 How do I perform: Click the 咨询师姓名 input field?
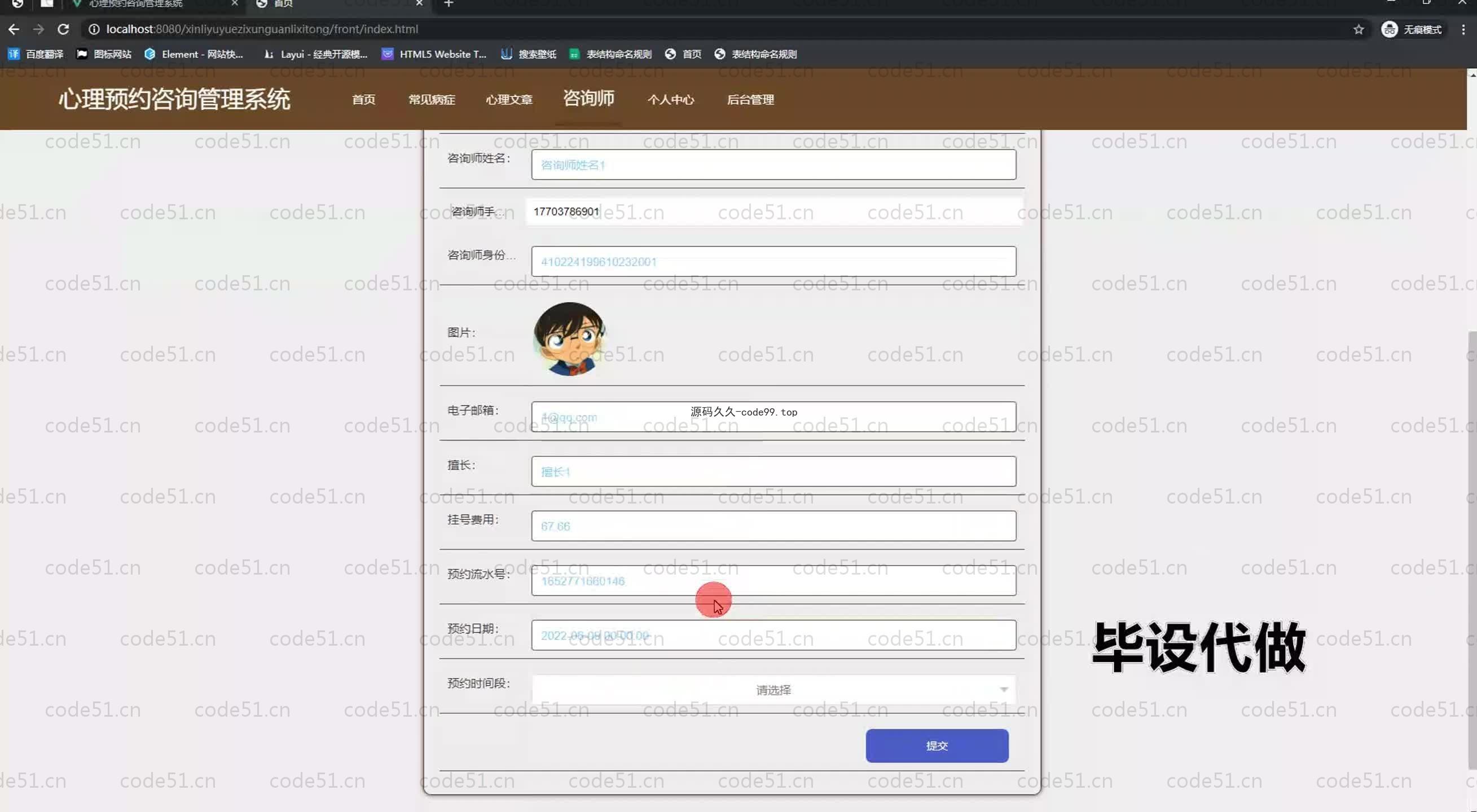pos(773,165)
